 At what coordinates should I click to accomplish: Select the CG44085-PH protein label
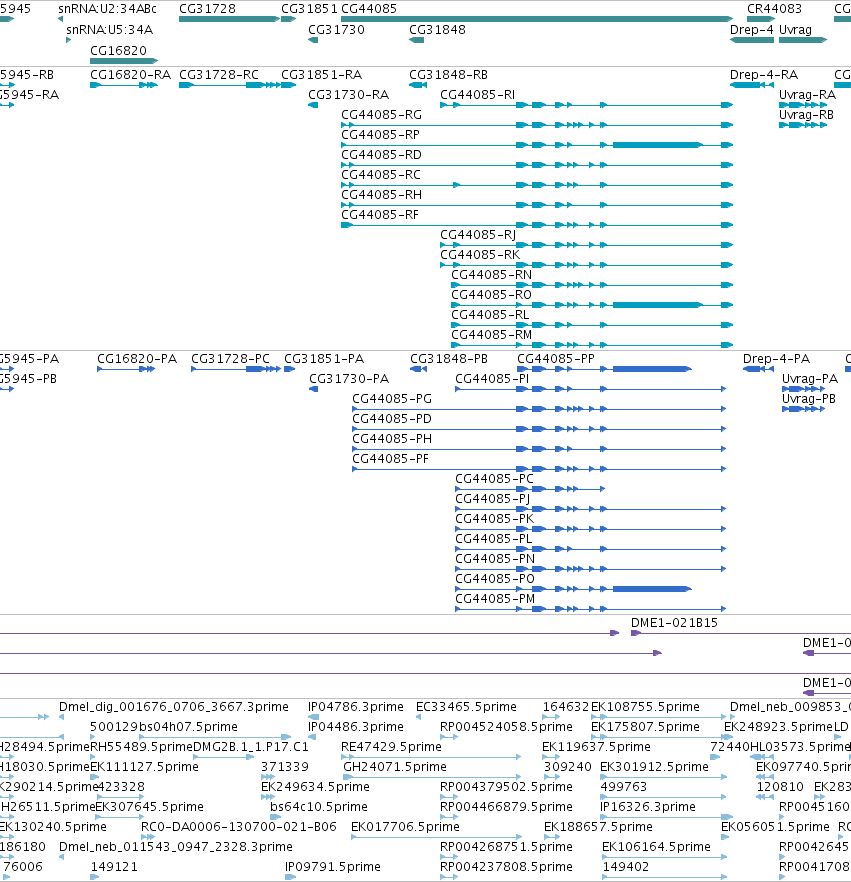coord(392,439)
